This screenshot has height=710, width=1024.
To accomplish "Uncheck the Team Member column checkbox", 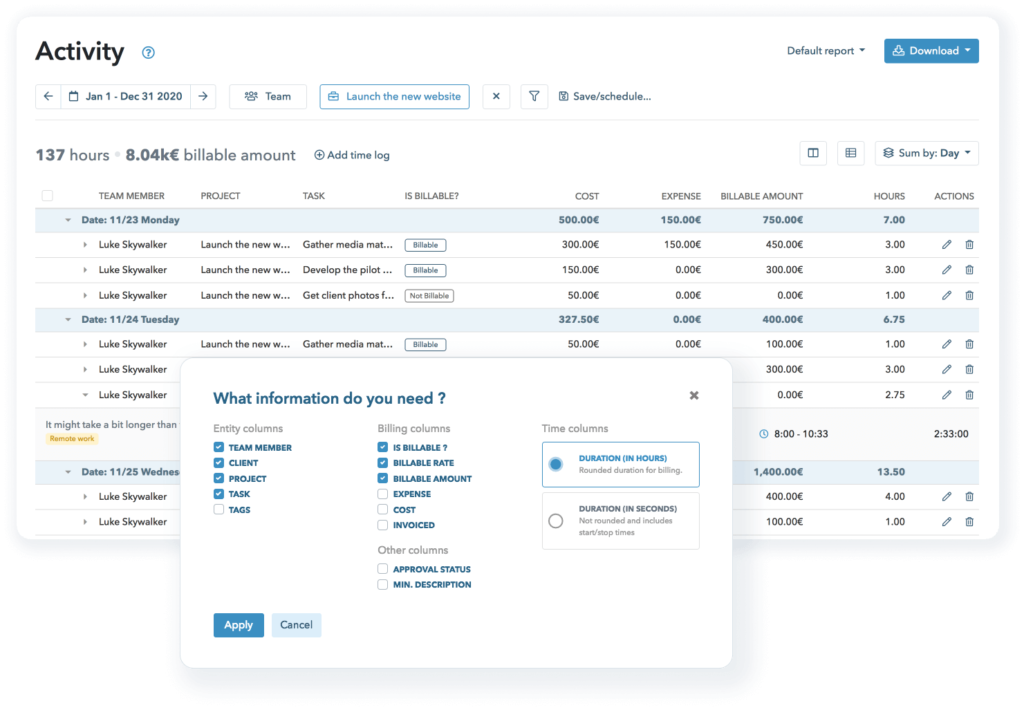I will click(219, 447).
